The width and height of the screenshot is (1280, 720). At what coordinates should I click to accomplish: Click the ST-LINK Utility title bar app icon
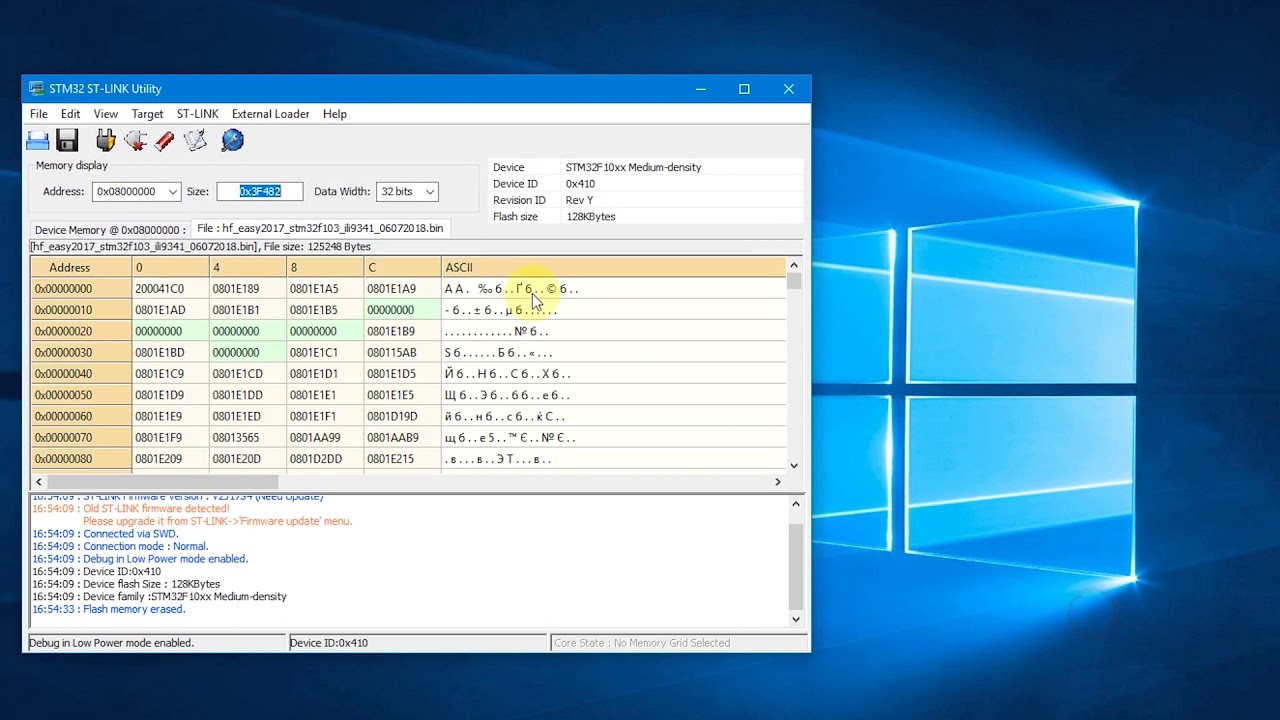click(37, 89)
